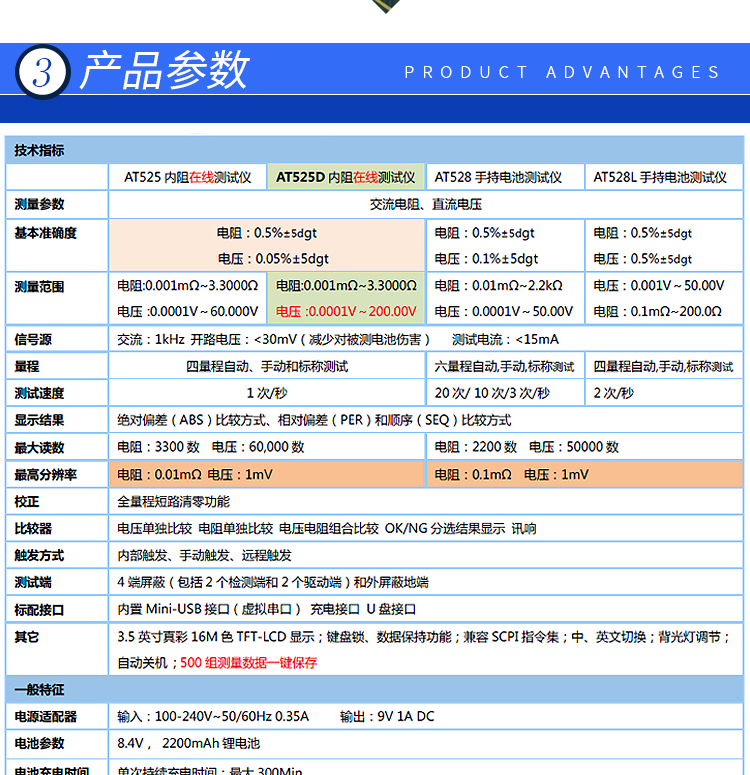Viewport: 750px width, 775px height.
Task: Click the '内置 Mini-USB 接口（虚拟串口）' text
Action: (x=209, y=609)
